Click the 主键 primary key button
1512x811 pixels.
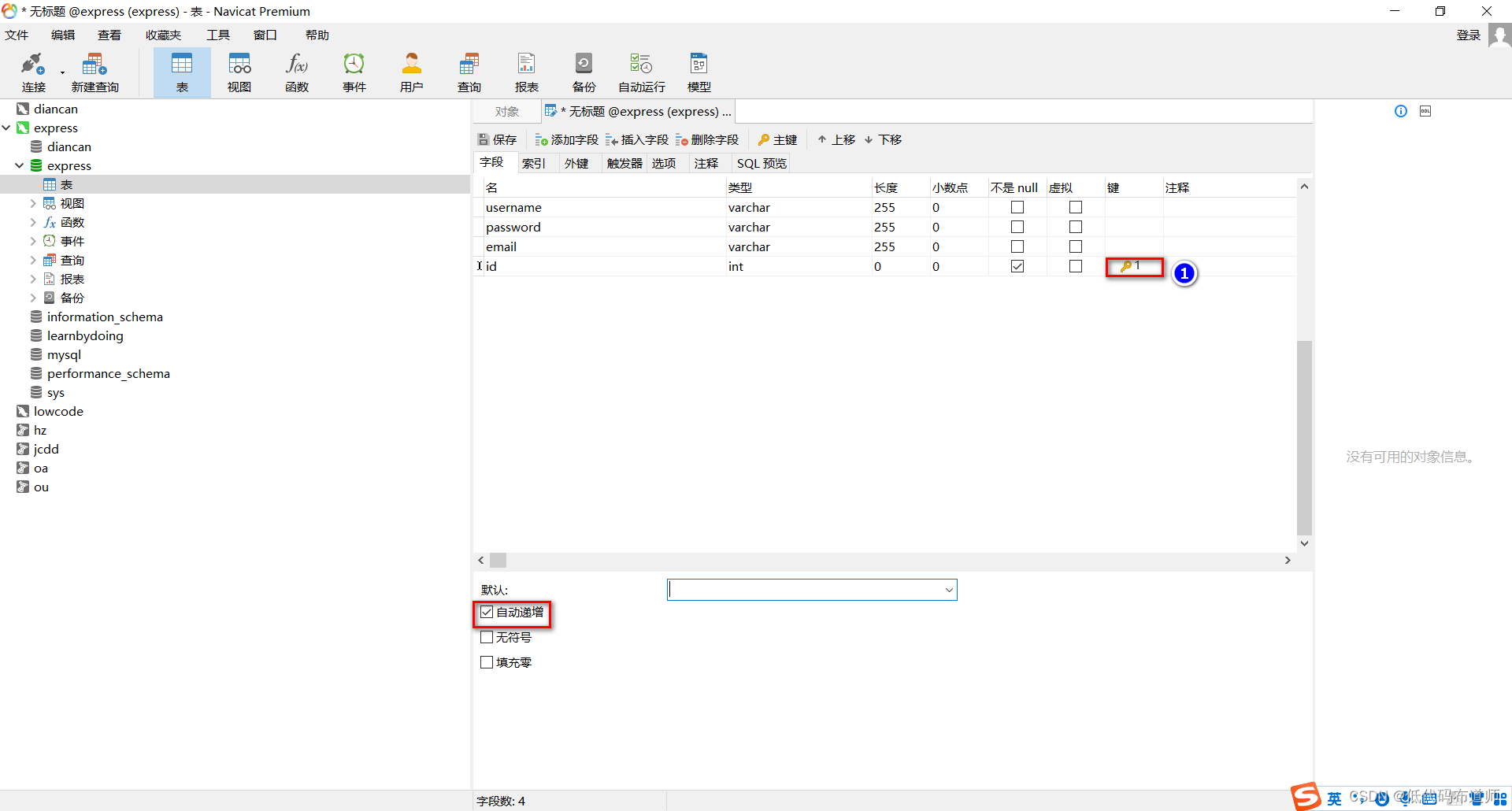(777, 139)
